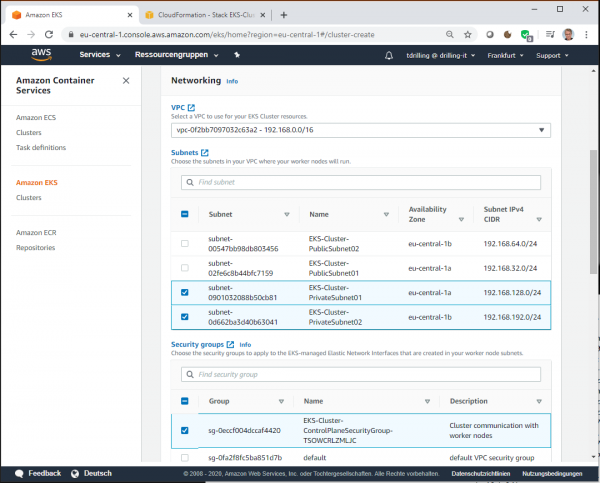
Task: Sort by the Availability Zone column arrow
Action: 461,219
